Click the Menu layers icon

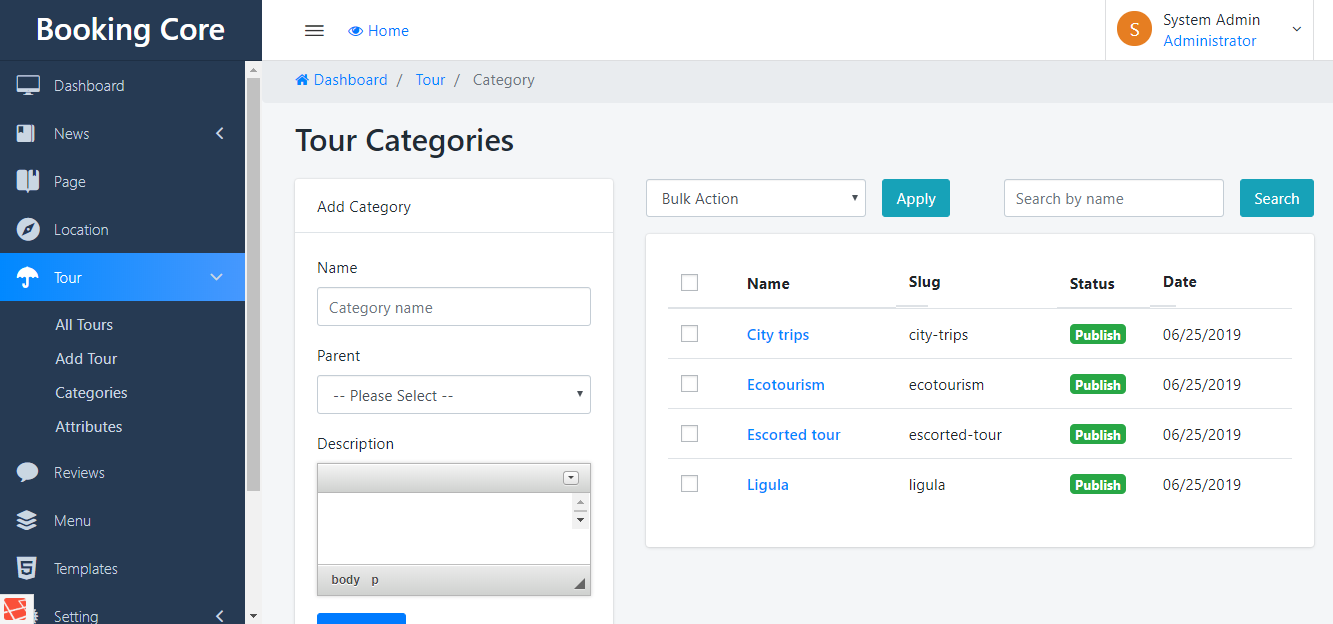tap(28, 521)
